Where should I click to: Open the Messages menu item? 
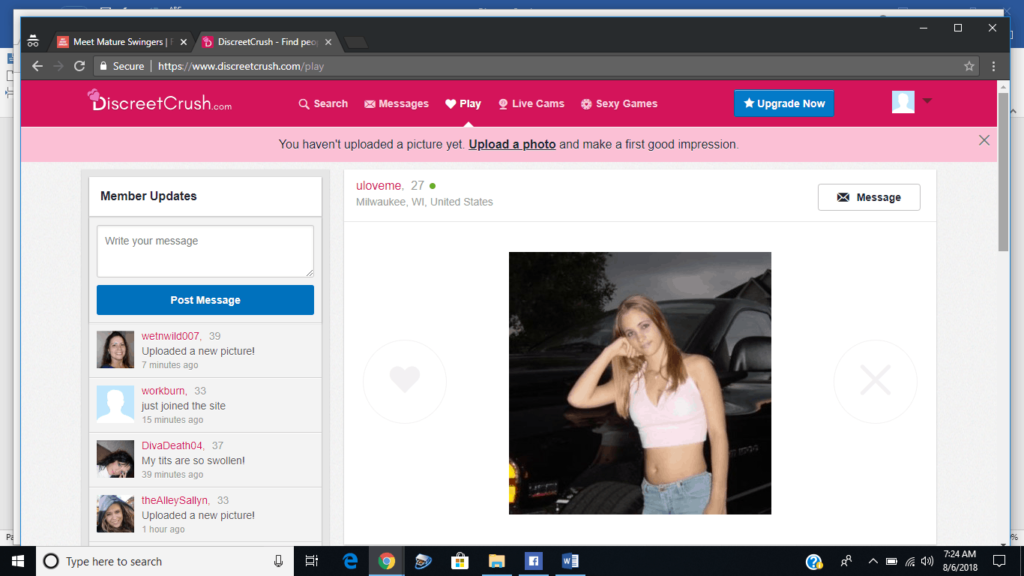pyautogui.click(x=396, y=104)
